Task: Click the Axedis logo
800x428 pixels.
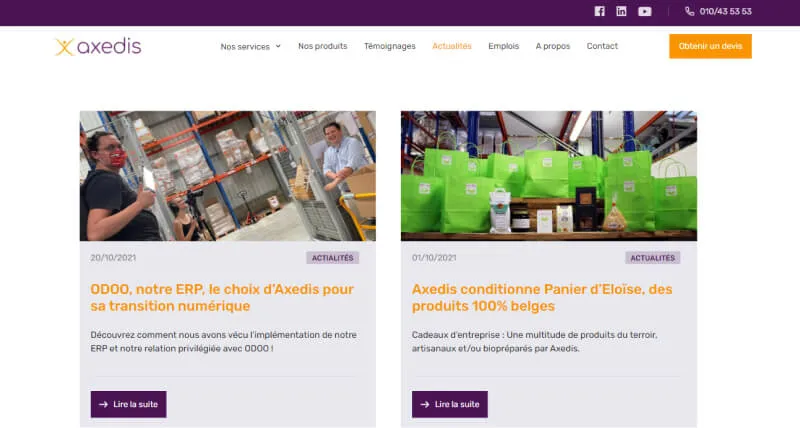Action: pos(98,46)
